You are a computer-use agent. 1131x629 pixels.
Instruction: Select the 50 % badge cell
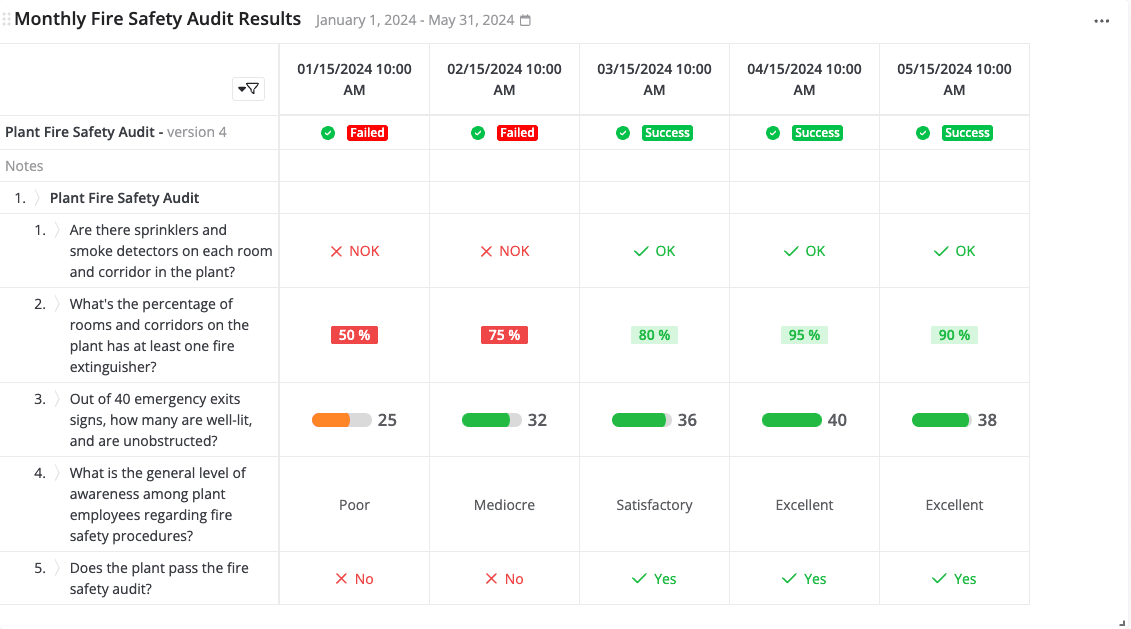tap(354, 335)
